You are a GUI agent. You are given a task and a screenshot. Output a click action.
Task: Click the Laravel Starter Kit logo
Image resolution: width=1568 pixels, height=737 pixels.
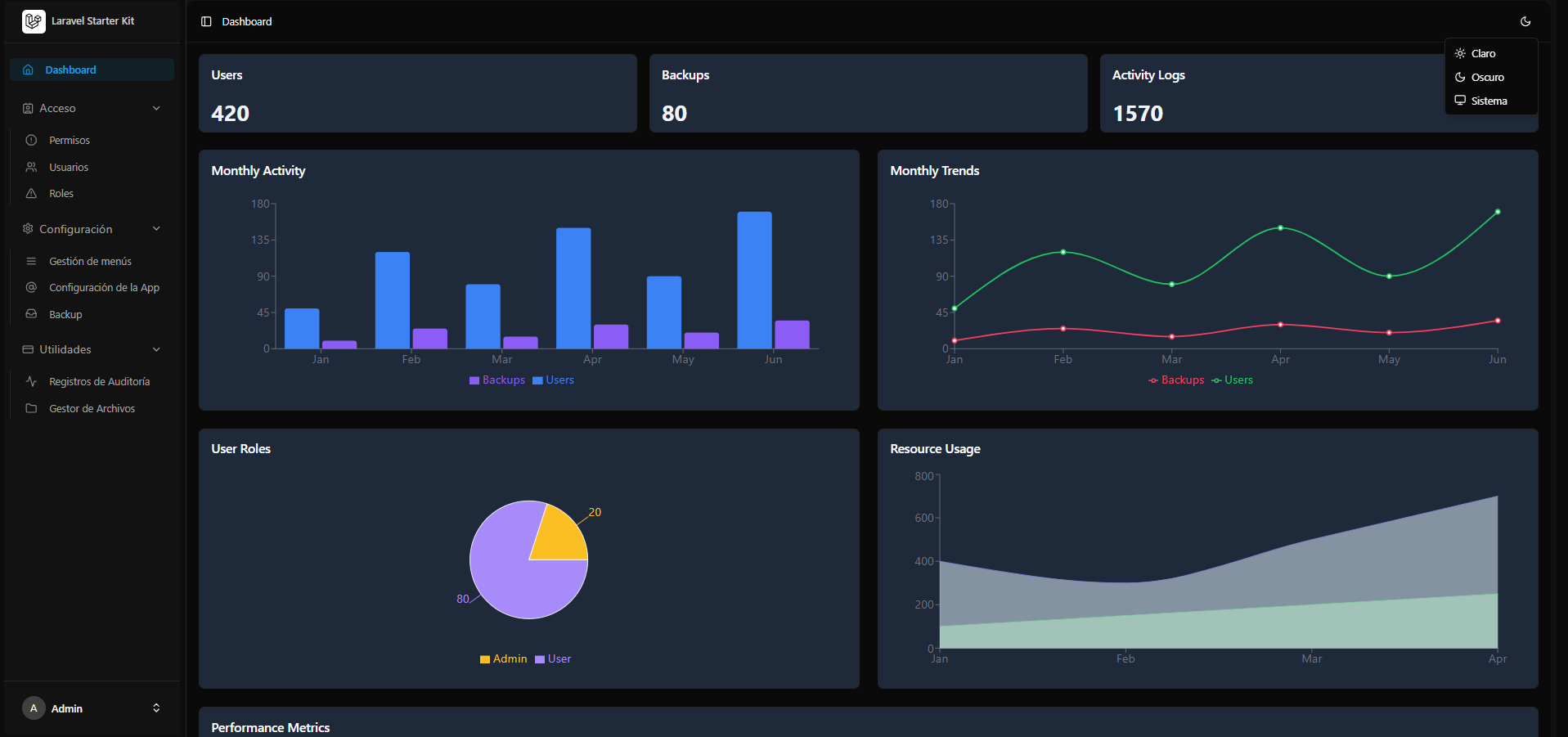pos(33,21)
